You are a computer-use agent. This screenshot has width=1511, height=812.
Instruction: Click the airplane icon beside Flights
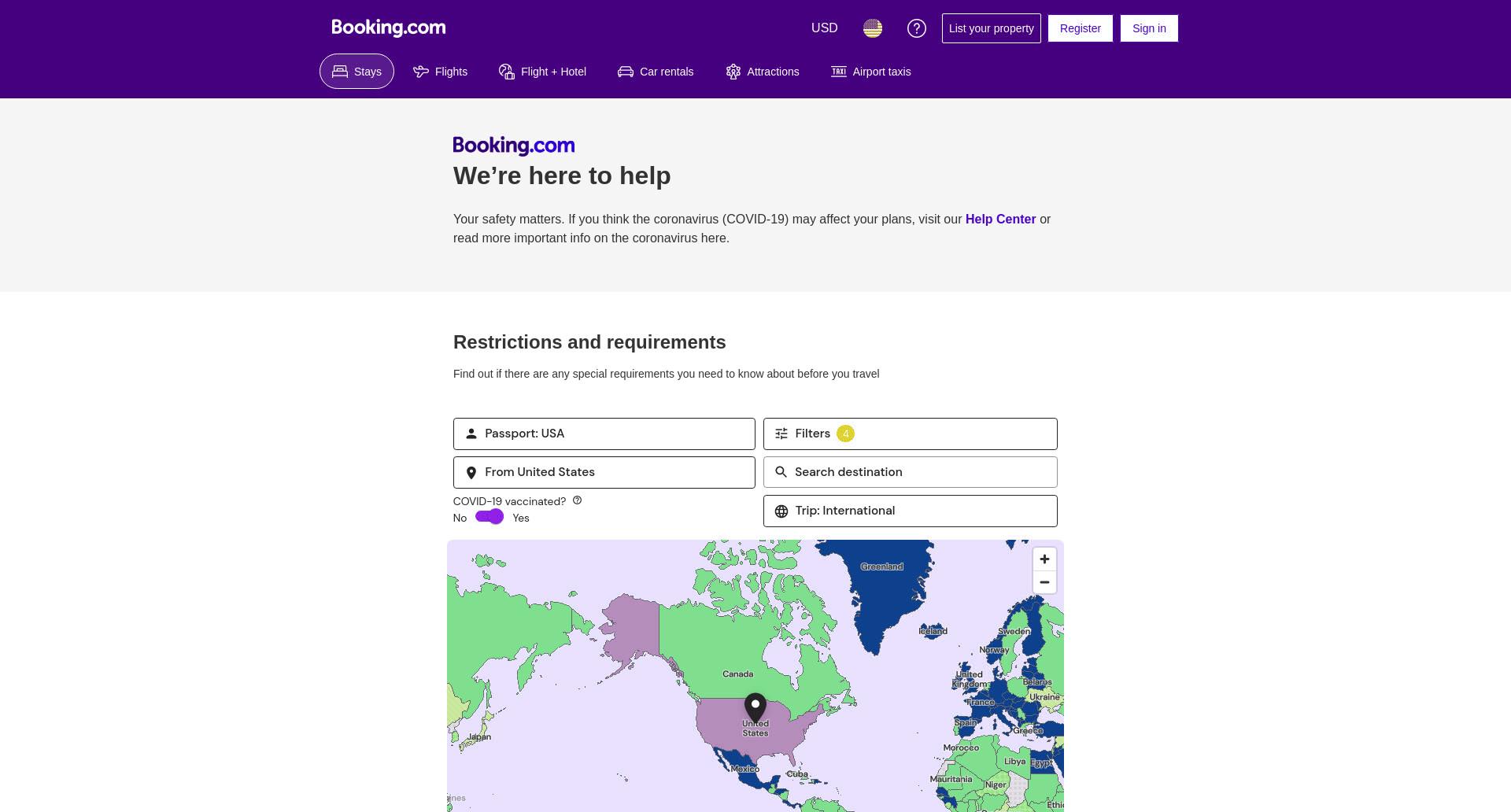click(x=421, y=72)
